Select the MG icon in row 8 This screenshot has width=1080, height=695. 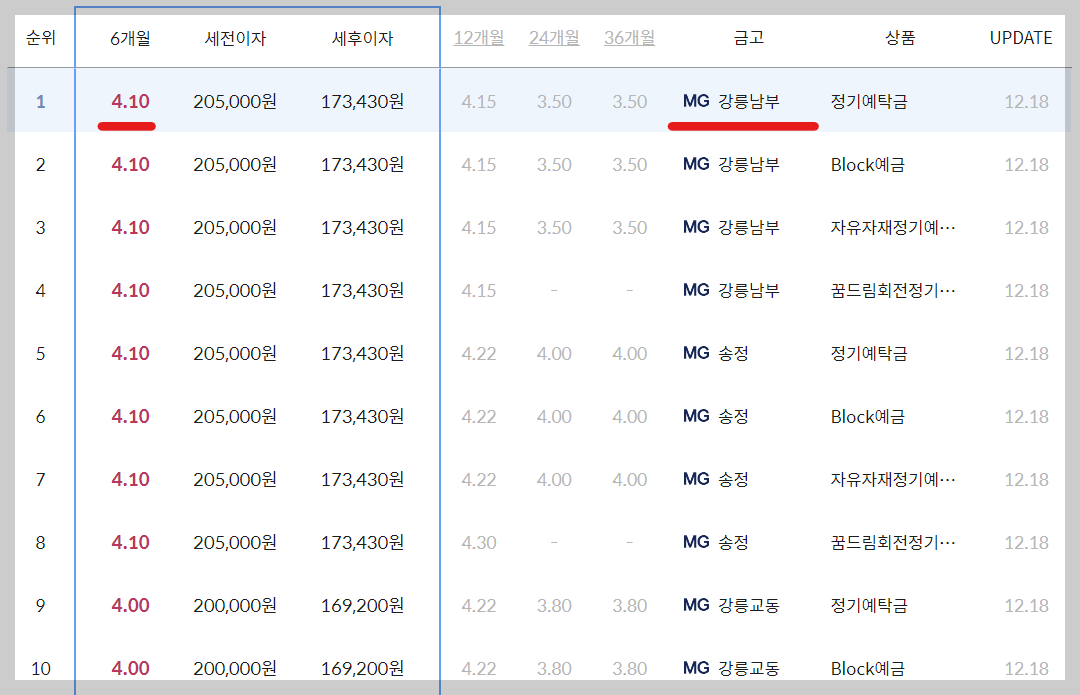pos(697,541)
